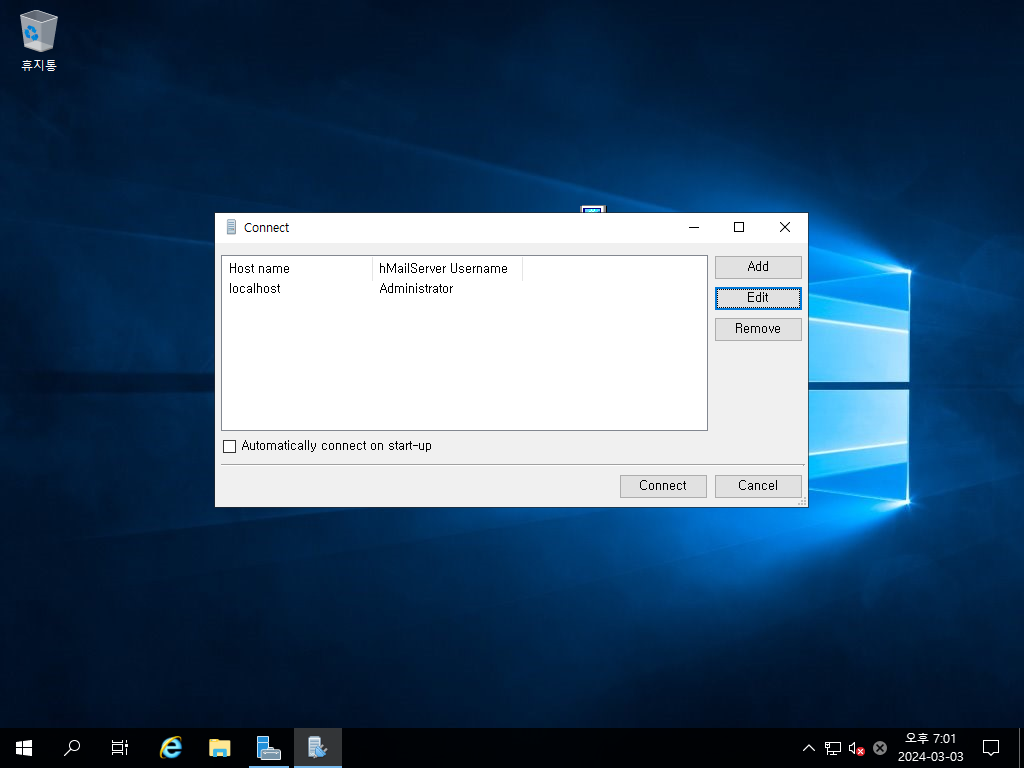The width and height of the screenshot is (1024, 768).
Task: Open the clock and date flyout
Action: (x=930, y=748)
